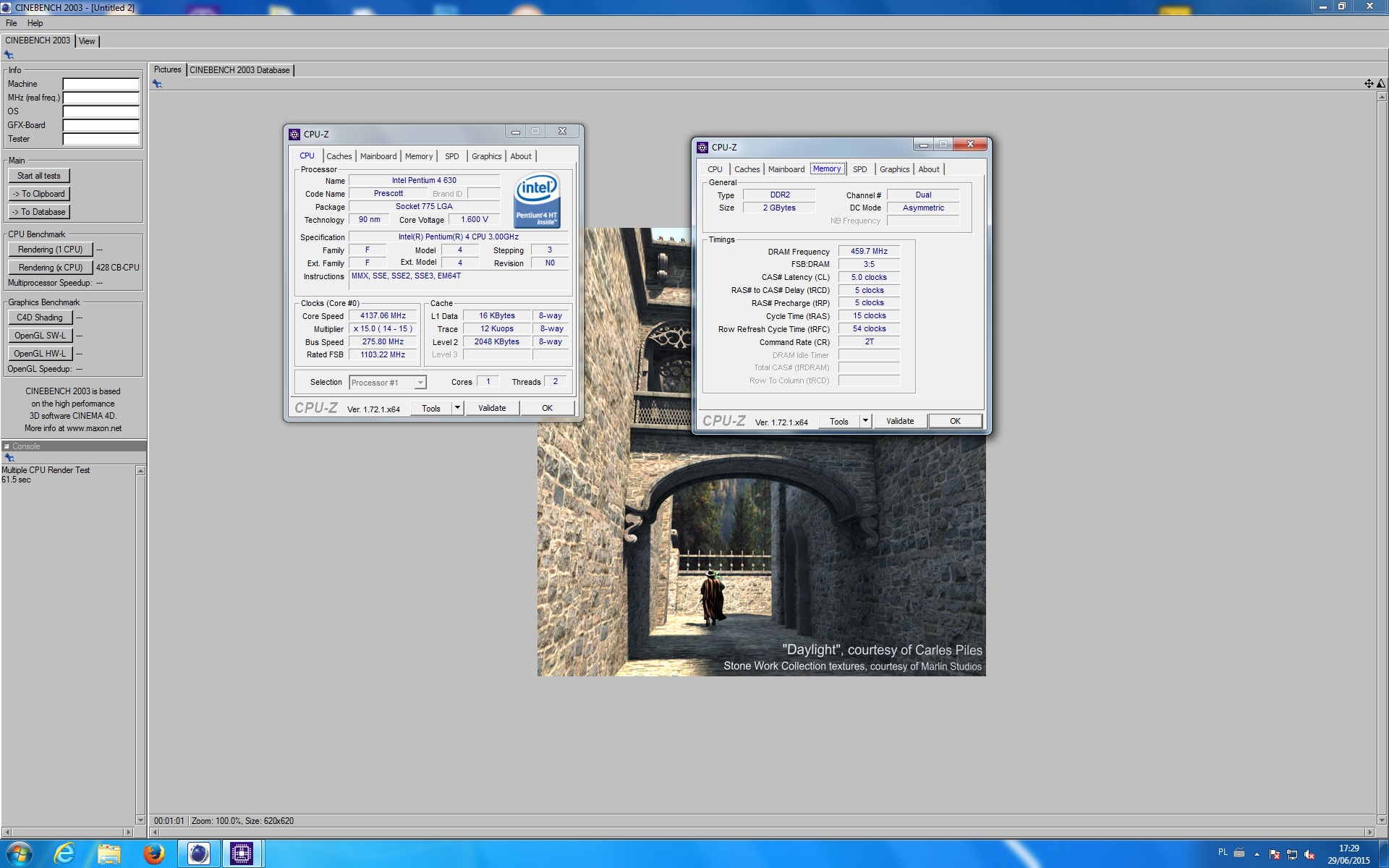Open Firefox from the taskbar
Image resolution: width=1389 pixels, height=868 pixels.
click(153, 854)
